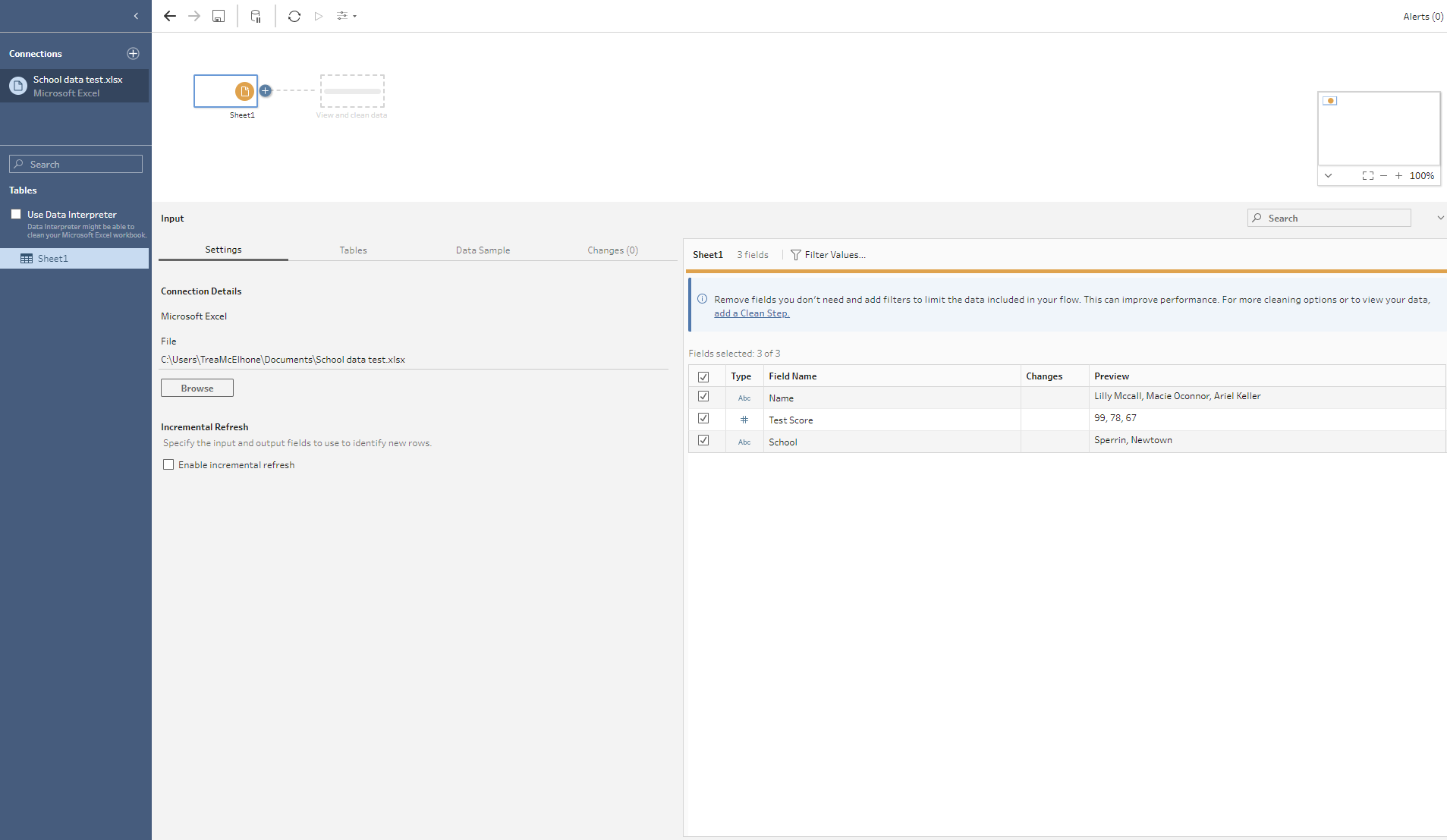Click the redo forward arrow
This screenshot has width=1447, height=840.
[x=194, y=16]
